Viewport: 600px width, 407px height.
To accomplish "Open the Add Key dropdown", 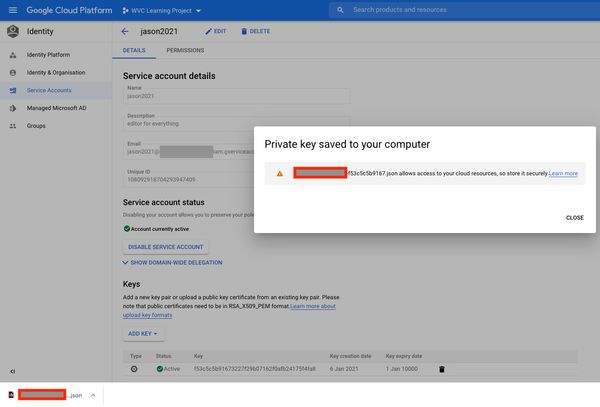I will pyautogui.click(x=143, y=334).
